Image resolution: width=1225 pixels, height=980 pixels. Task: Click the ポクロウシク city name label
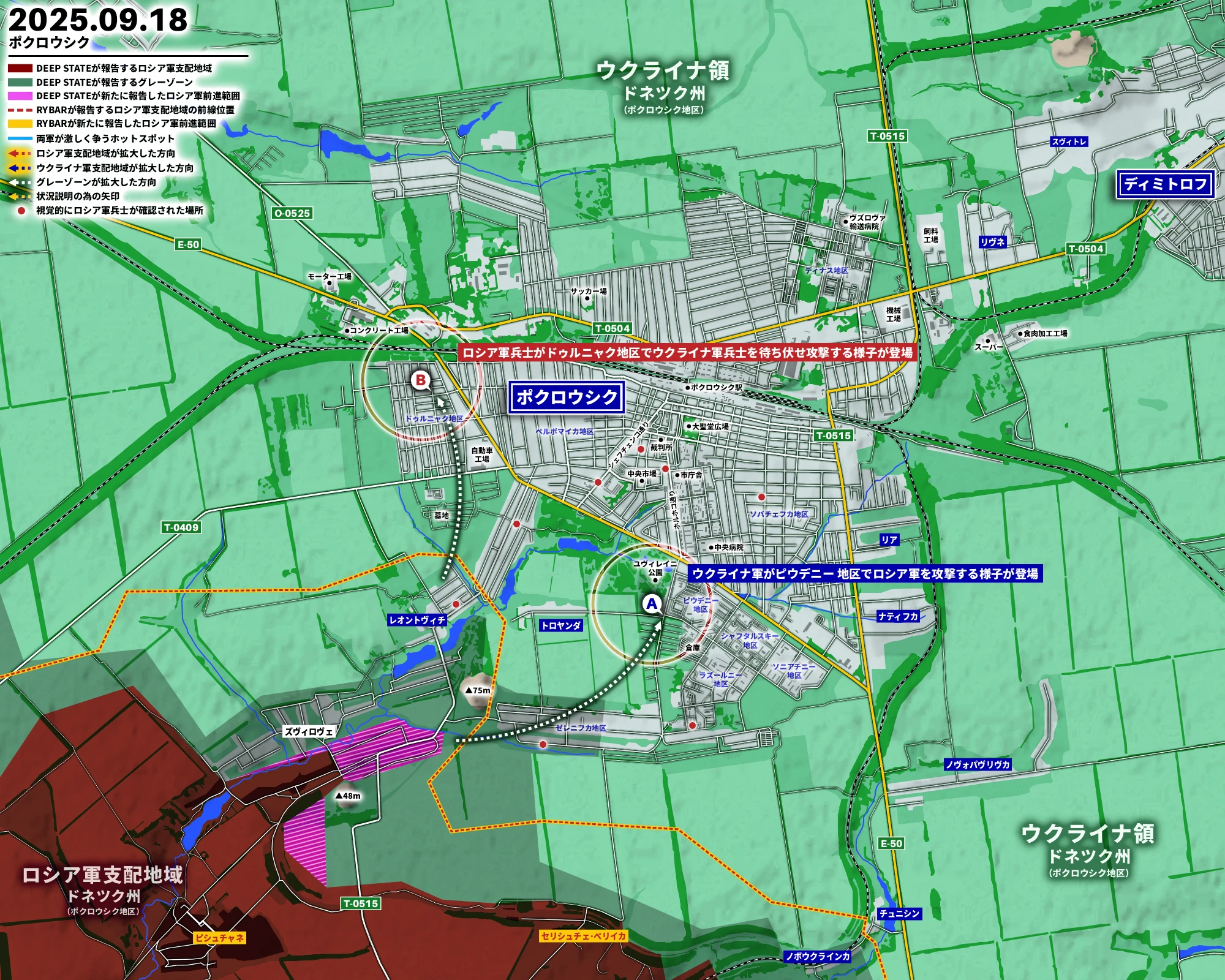point(566,398)
